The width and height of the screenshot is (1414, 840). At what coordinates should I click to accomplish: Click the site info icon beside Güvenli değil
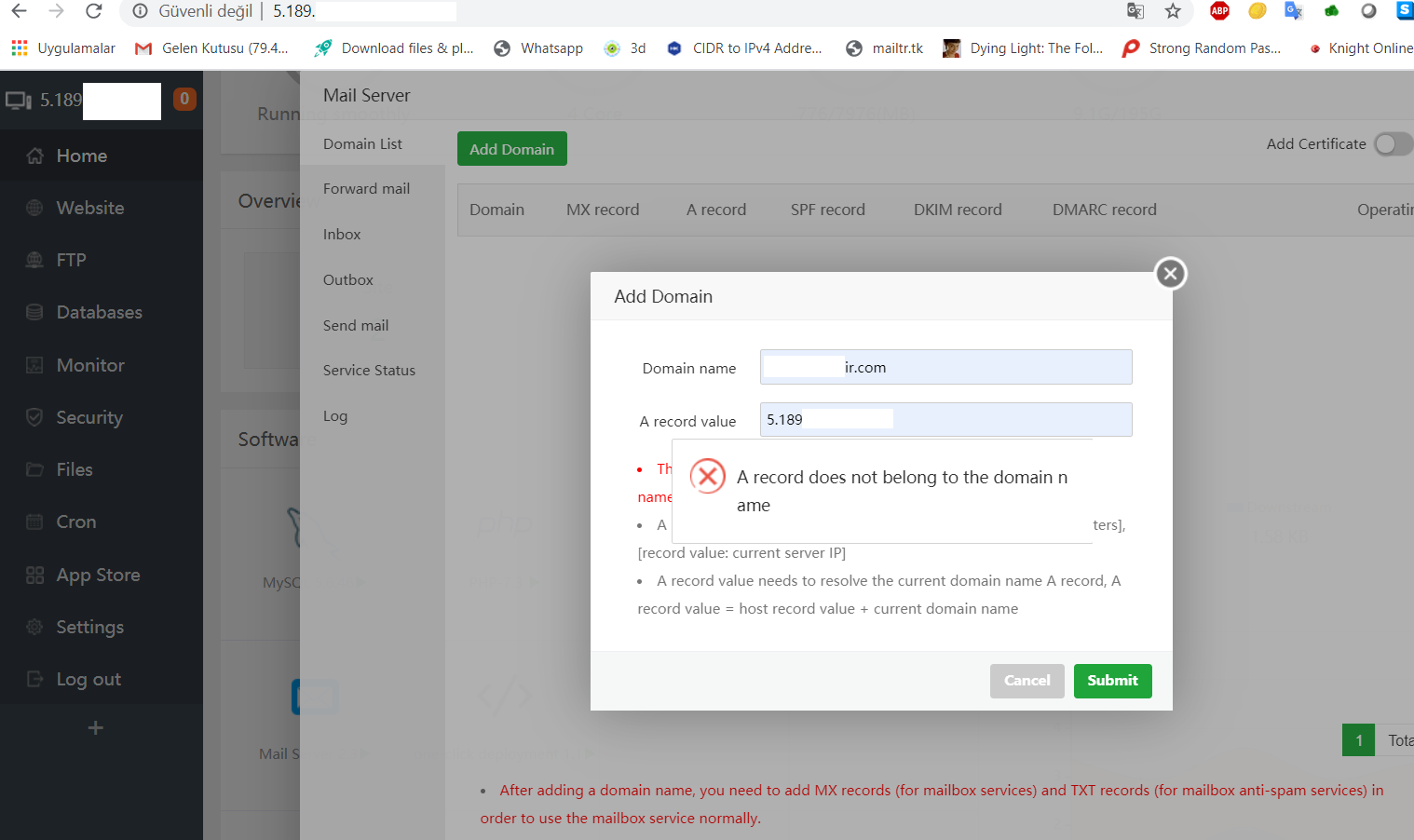pos(141,11)
